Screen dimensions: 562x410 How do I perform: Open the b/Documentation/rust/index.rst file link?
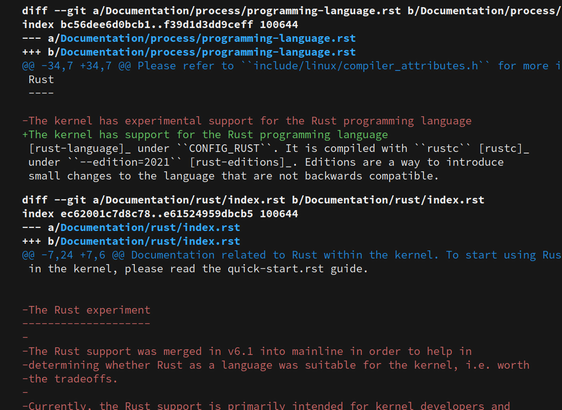pos(150,241)
